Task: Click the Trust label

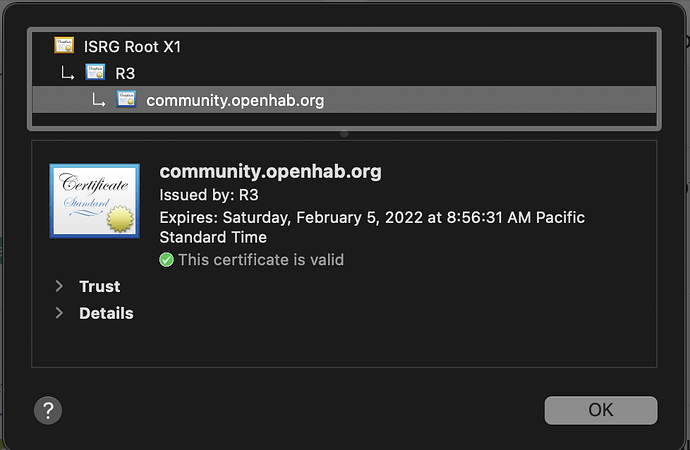Action: [x=100, y=287]
